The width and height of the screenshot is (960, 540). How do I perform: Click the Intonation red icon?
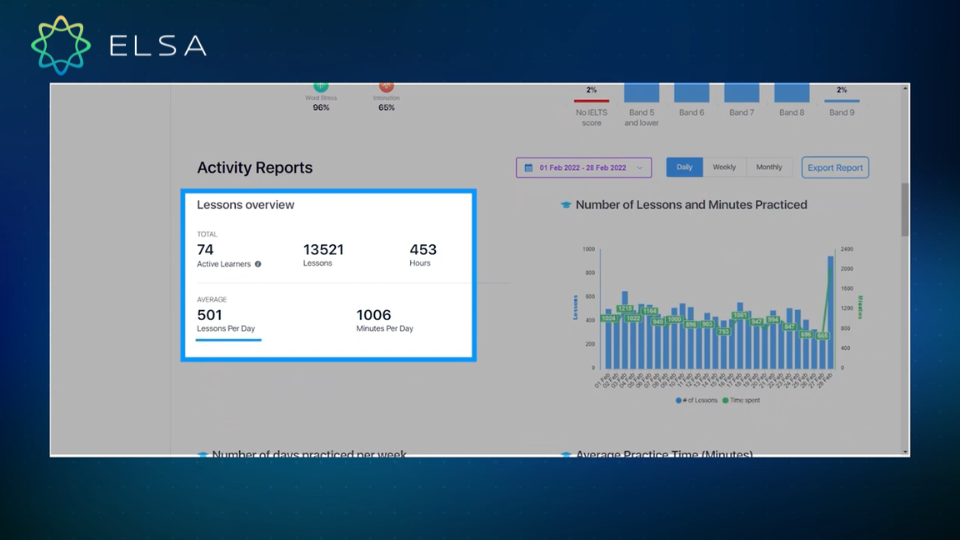pos(386,87)
